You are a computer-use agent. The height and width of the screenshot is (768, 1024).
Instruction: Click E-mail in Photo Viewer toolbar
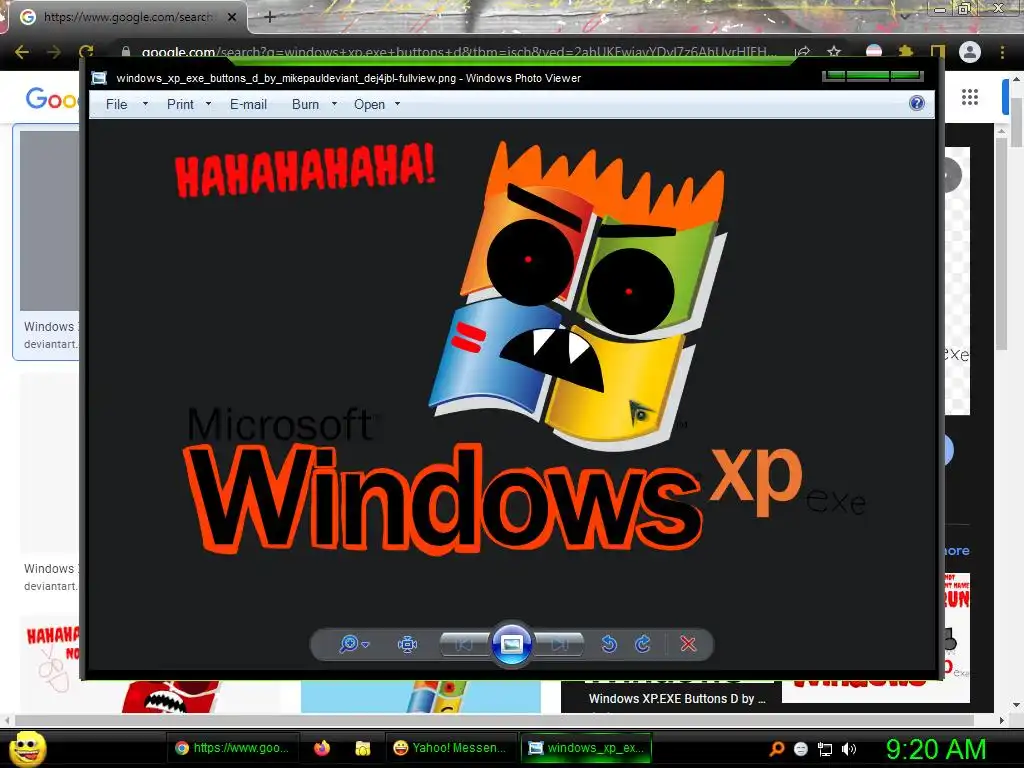coord(248,104)
